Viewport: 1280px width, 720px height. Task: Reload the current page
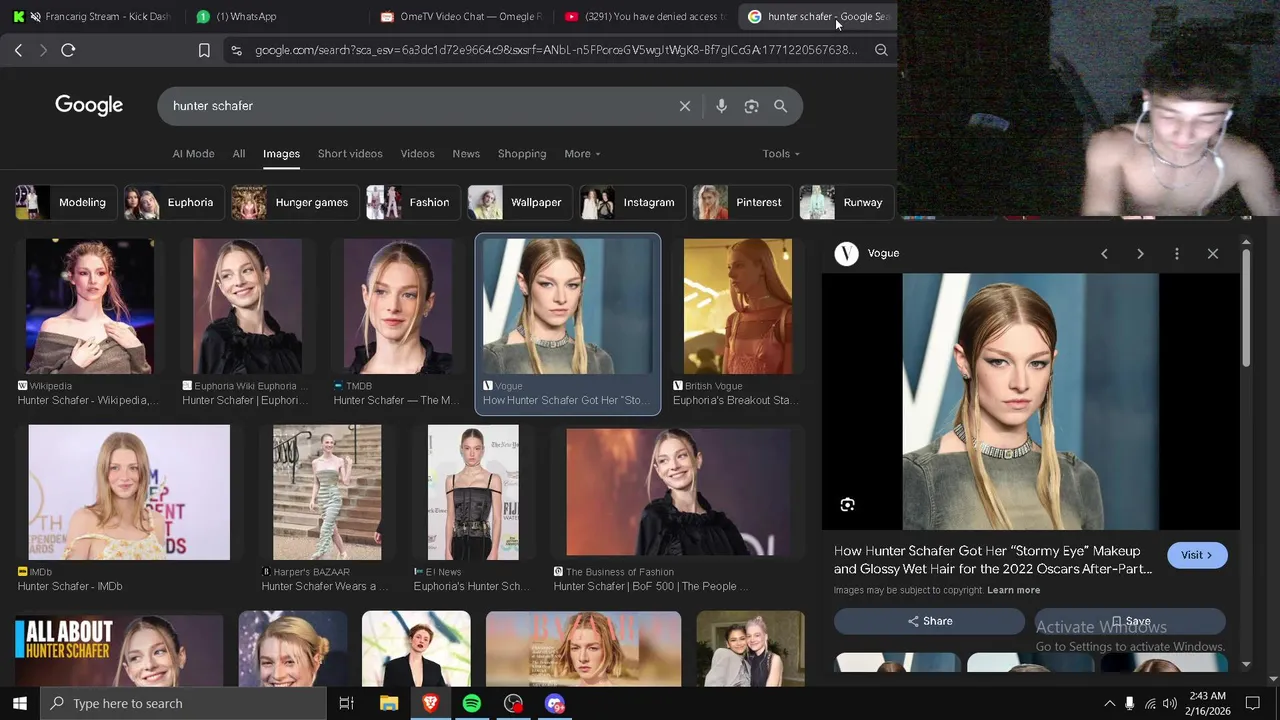click(x=68, y=50)
